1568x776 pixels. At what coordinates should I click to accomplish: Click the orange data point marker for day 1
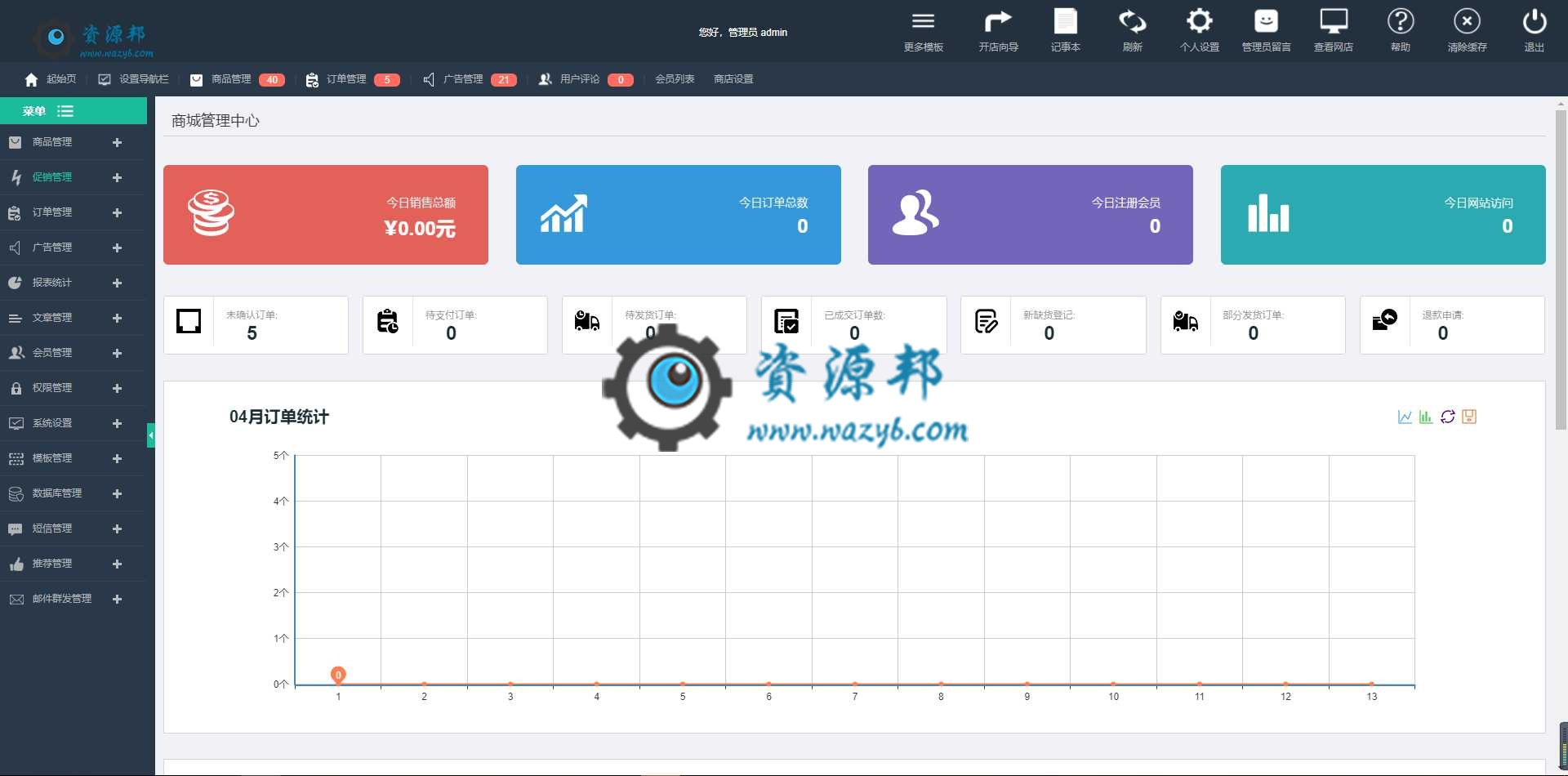pos(338,675)
